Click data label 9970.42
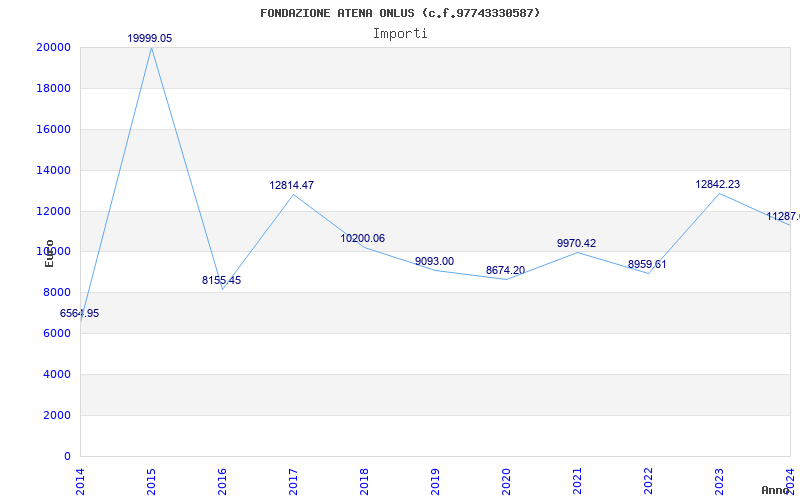 (576, 243)
